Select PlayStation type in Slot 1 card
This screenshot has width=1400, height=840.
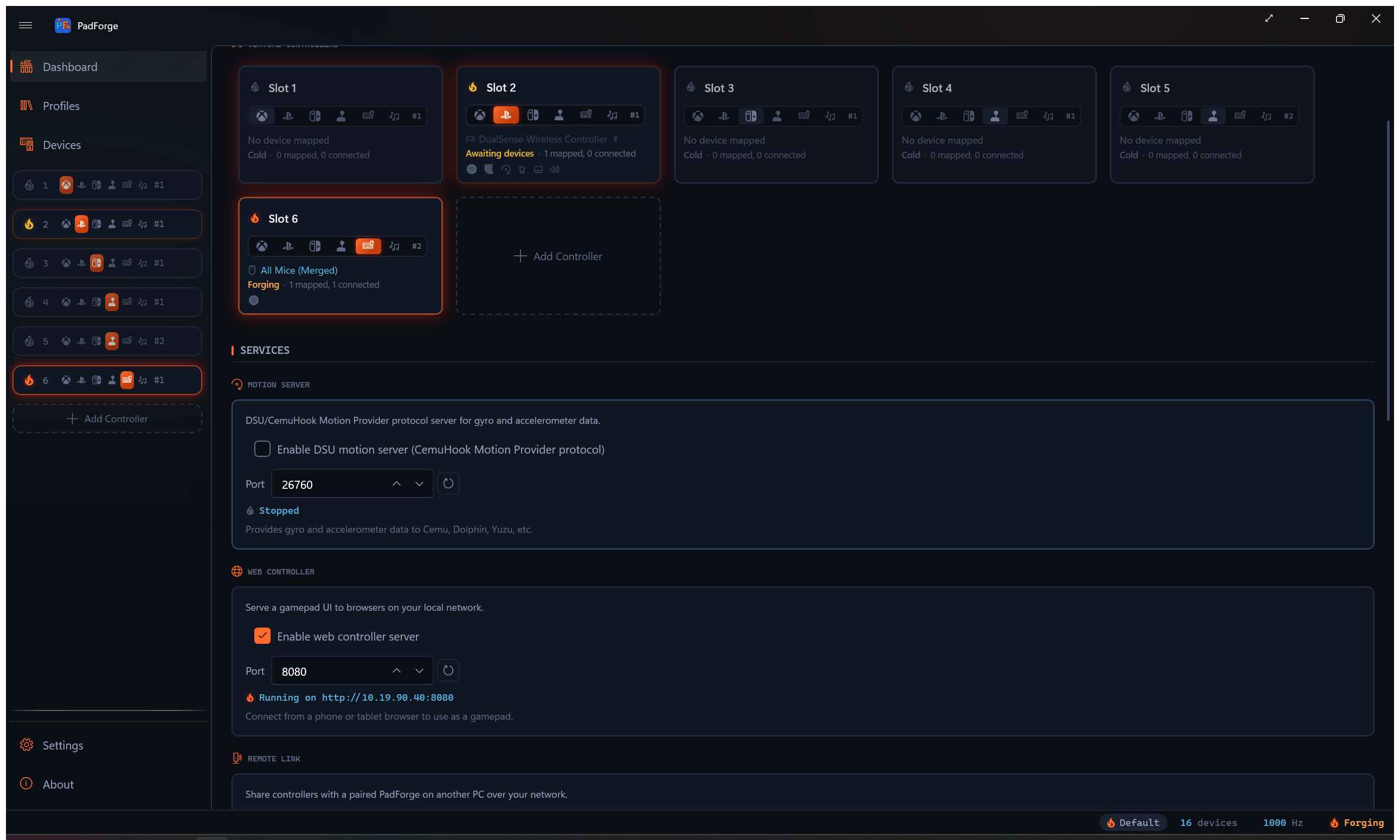coord(288,116)
